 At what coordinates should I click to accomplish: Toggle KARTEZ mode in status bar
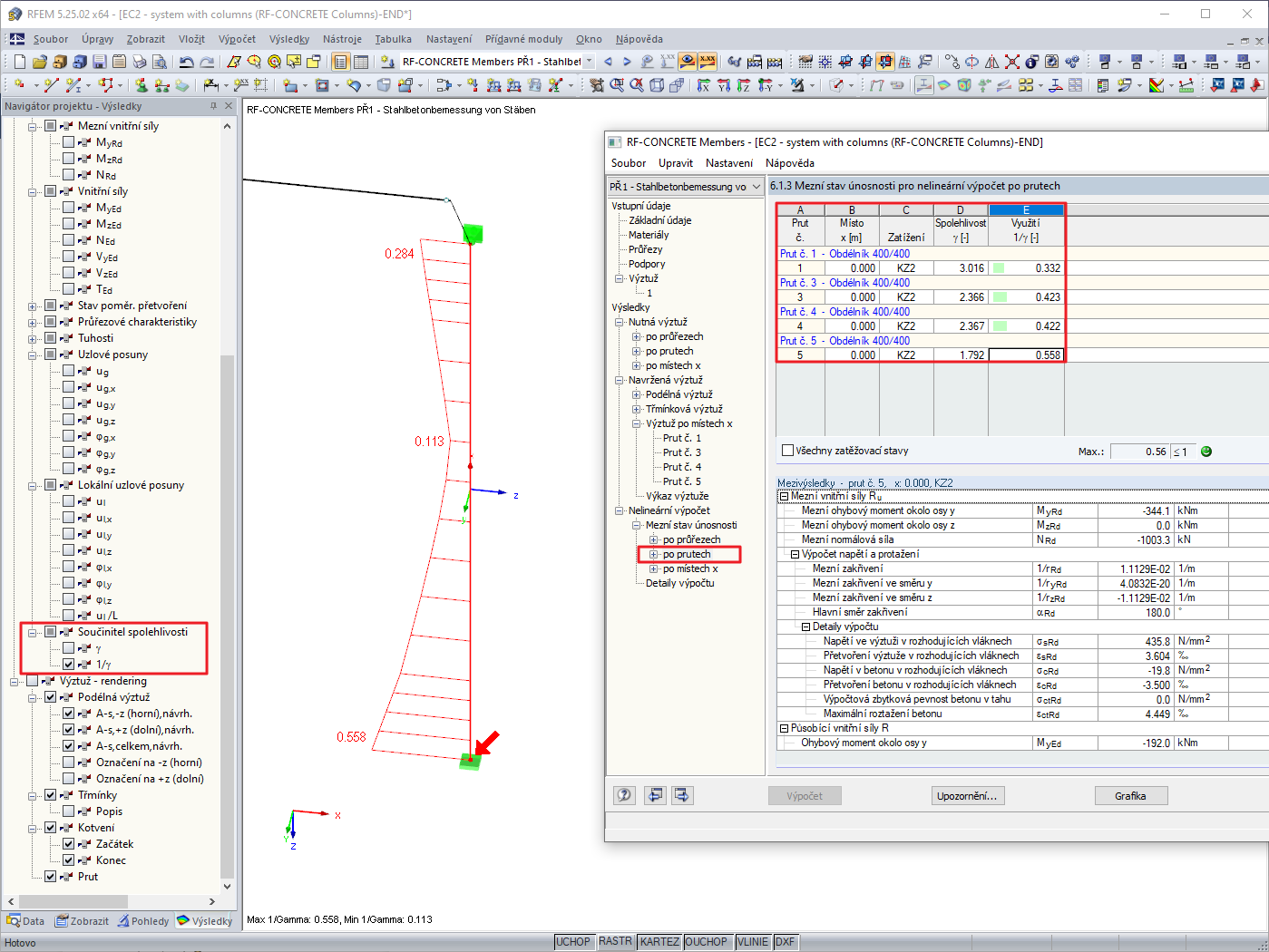[x=659, y=942]
